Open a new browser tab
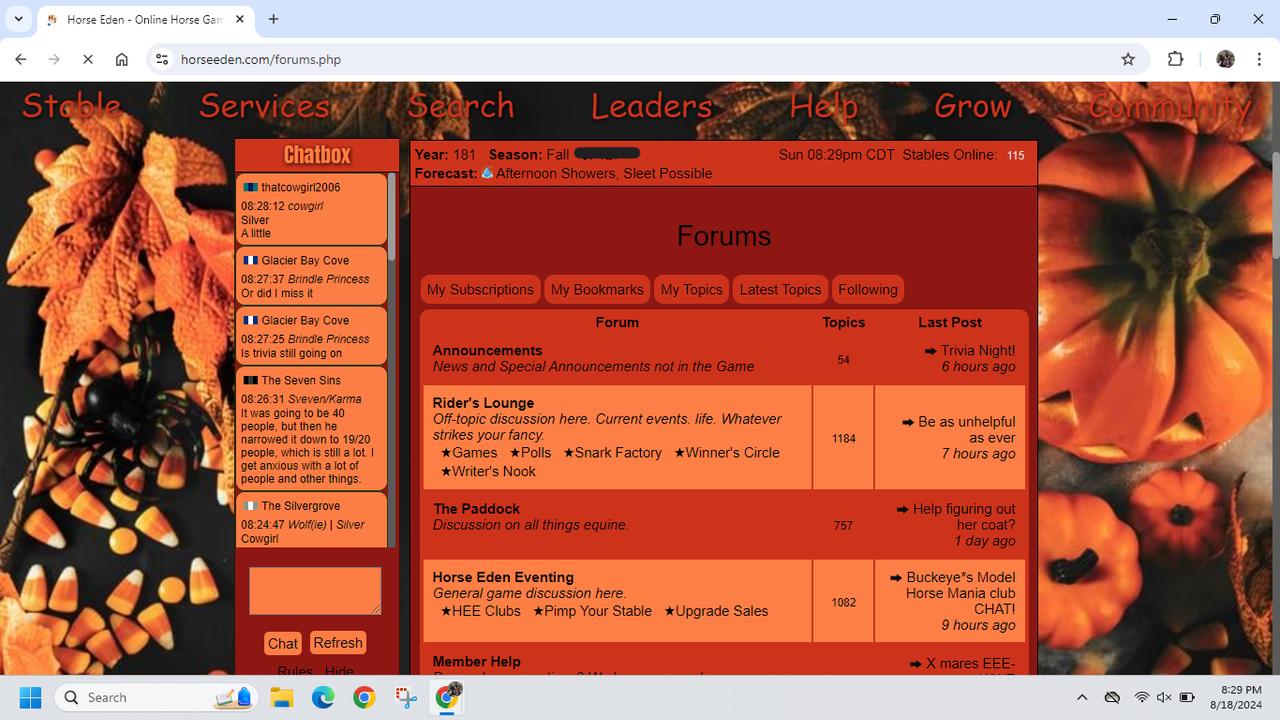Screen dimensions: 1280x720 pyautogui.click(x=273, y=19)
